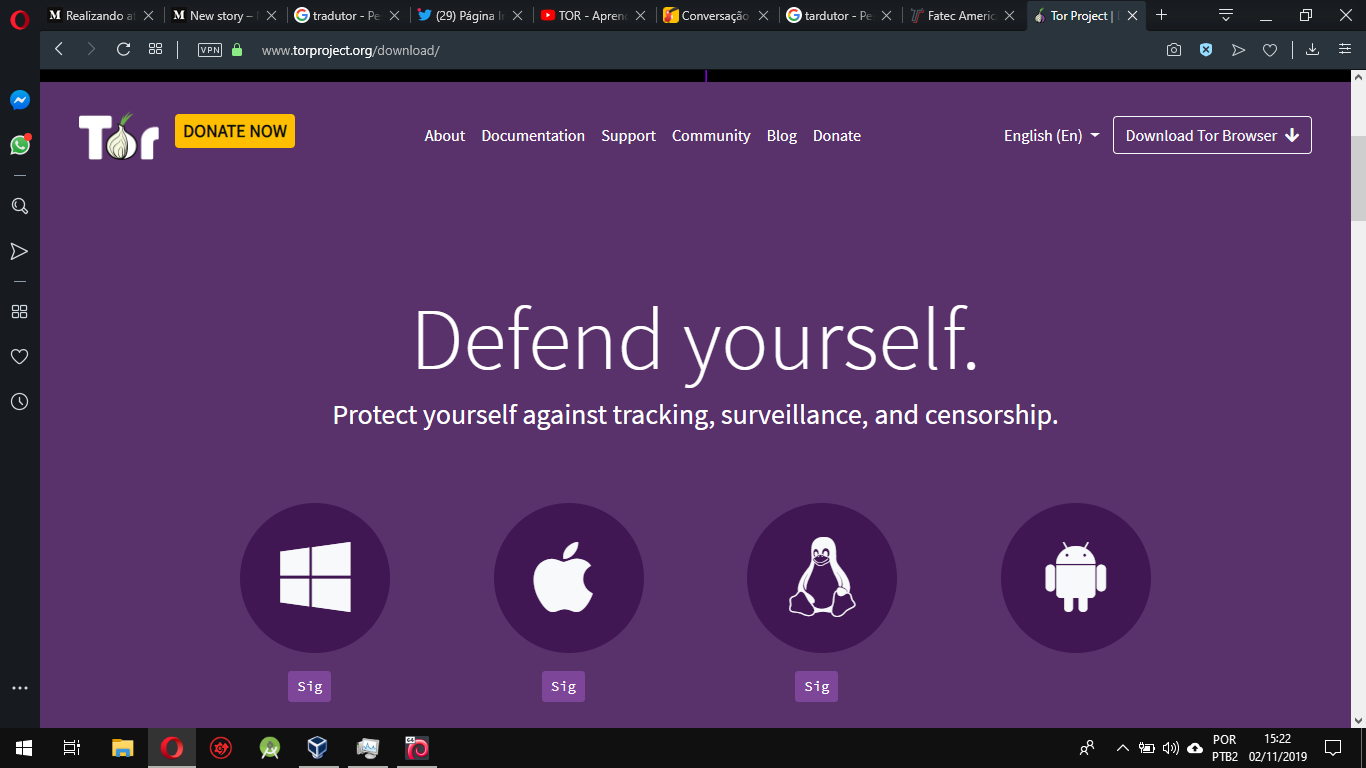Screen dimensions: 1366x768
Task: Open History clock in sidebar
Action: (x=19, y=401)
